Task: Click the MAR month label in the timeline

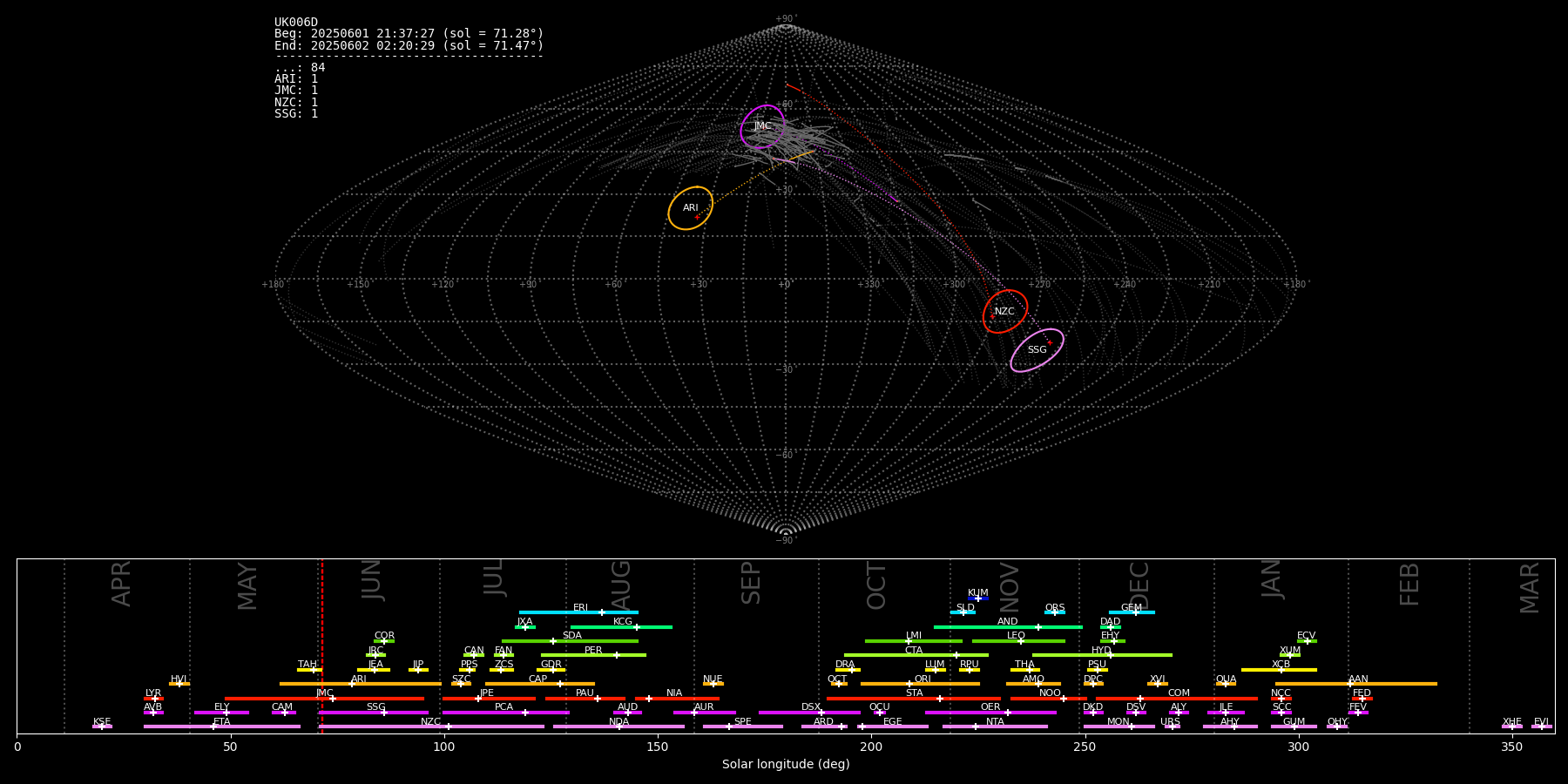Action: click(1530, 587)
